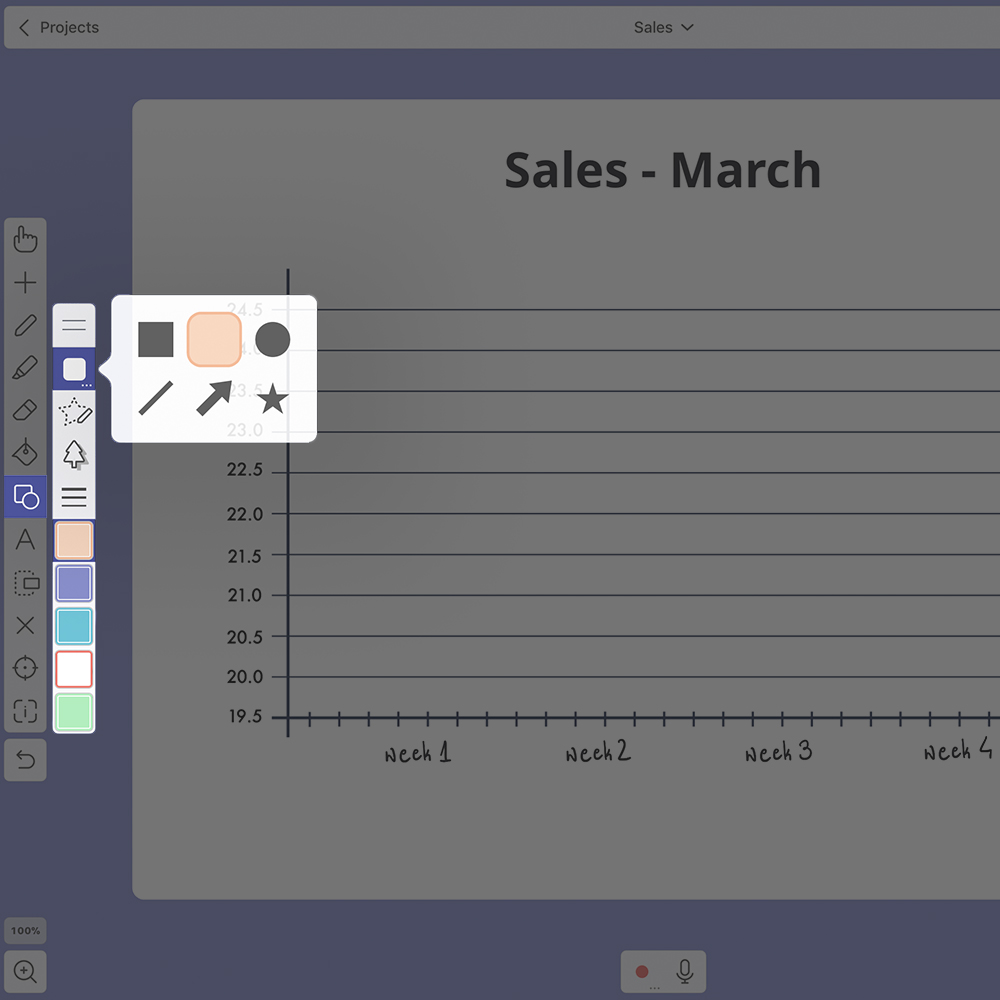Select the highlighter marker tool
The image size is (1000, 1000).
[26, 368]
